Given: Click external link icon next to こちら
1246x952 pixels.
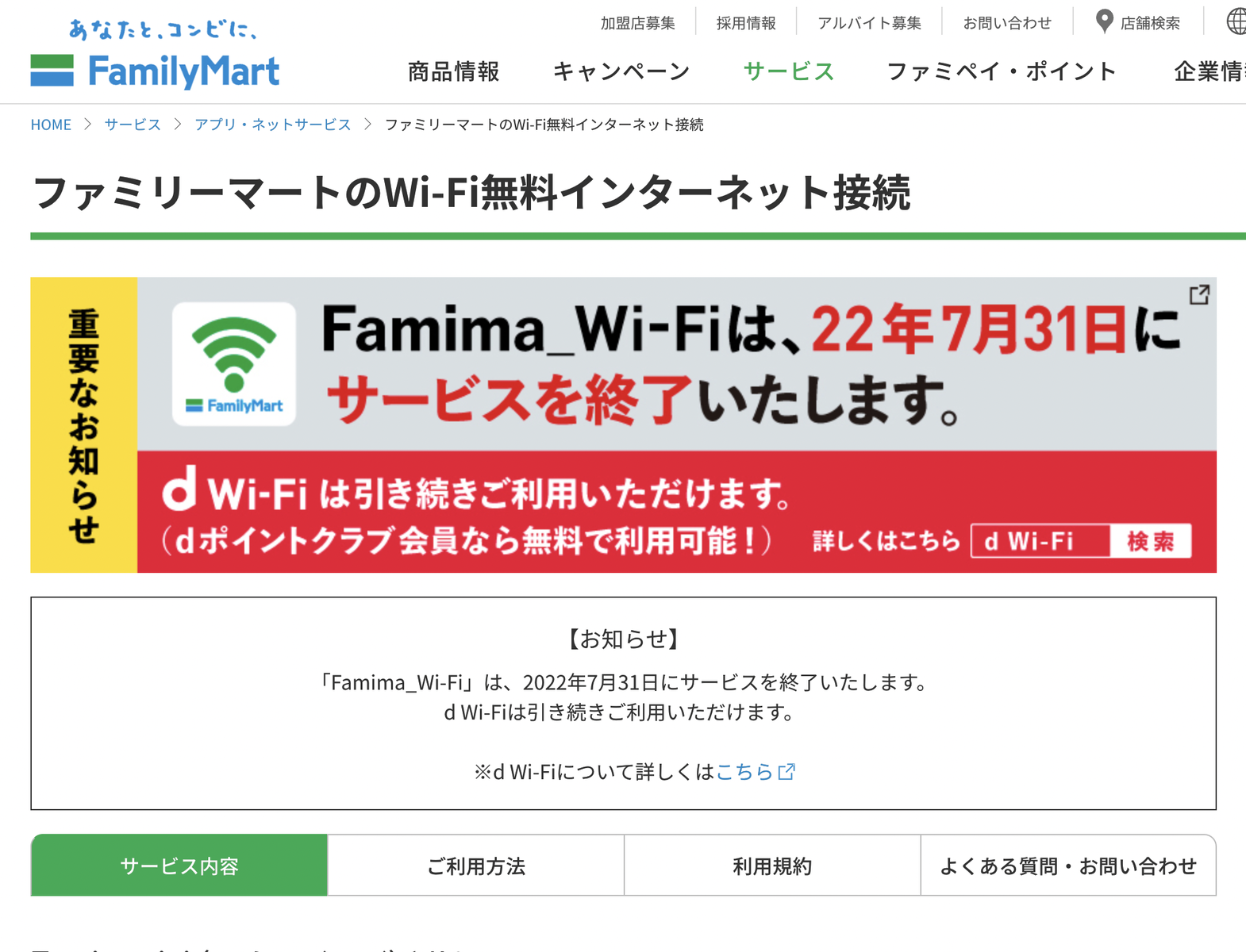Looking at the screenshot, I should [x=786, y=772].
